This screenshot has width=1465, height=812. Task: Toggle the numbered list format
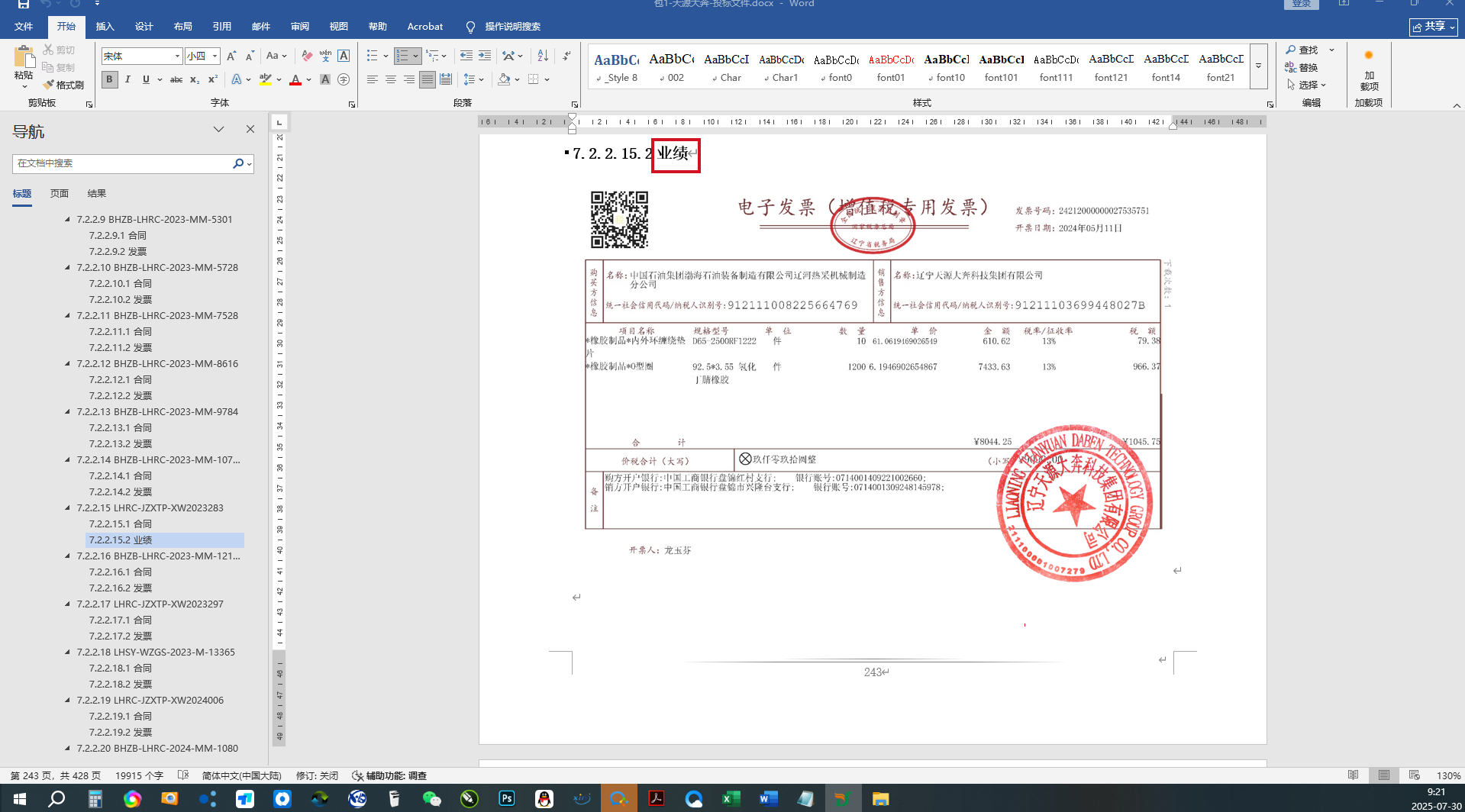[402, 56]
